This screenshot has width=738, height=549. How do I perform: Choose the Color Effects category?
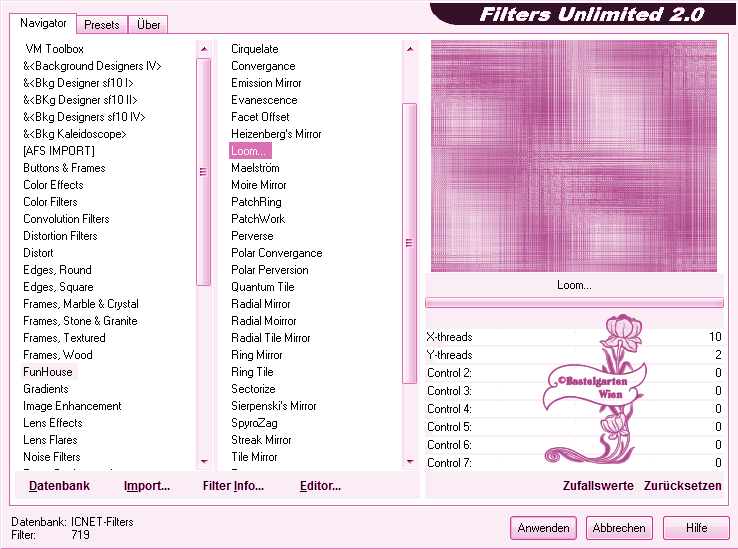(53, 185)
